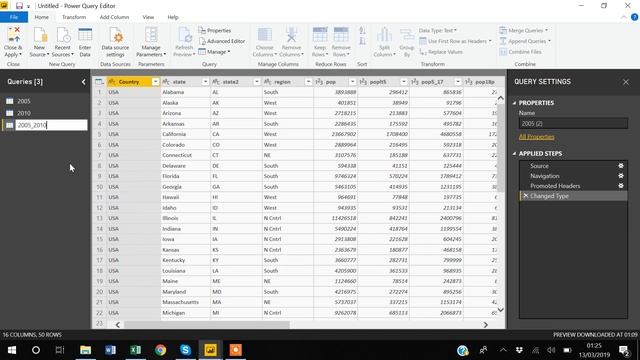Click the vertical scrollbar thumb
Image resolution: width=640 pixels, height=360 pixels.
(500, 148)
